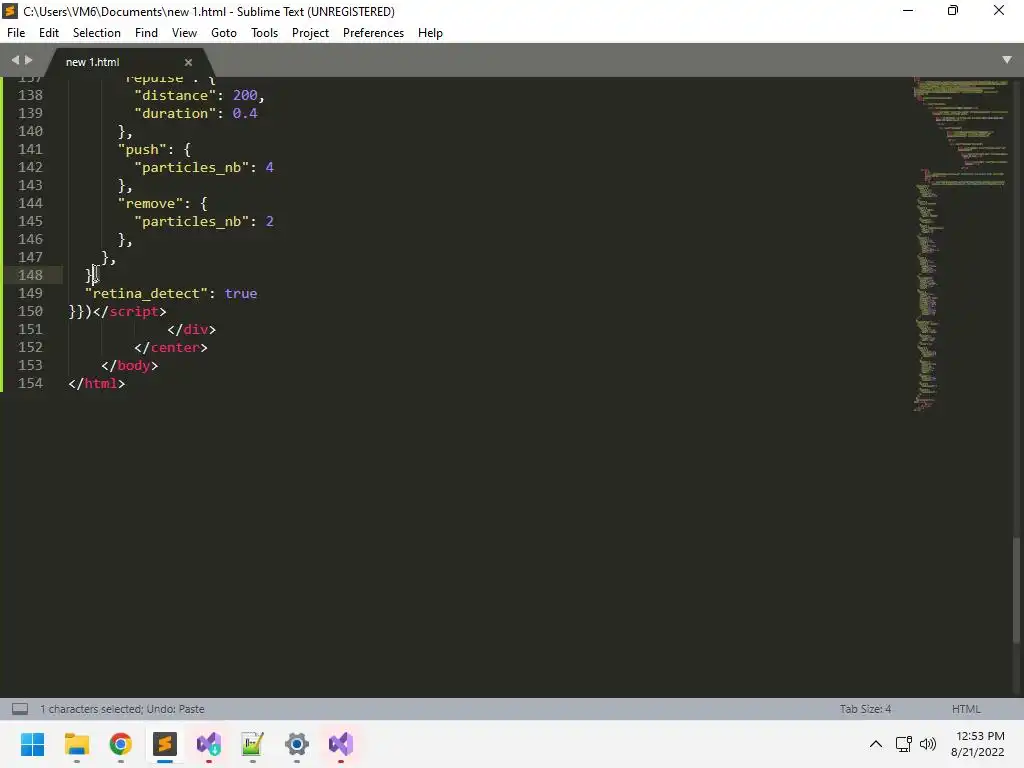Open File Explorer from taskbar
1024x768 pixels.
coord(76,744)
